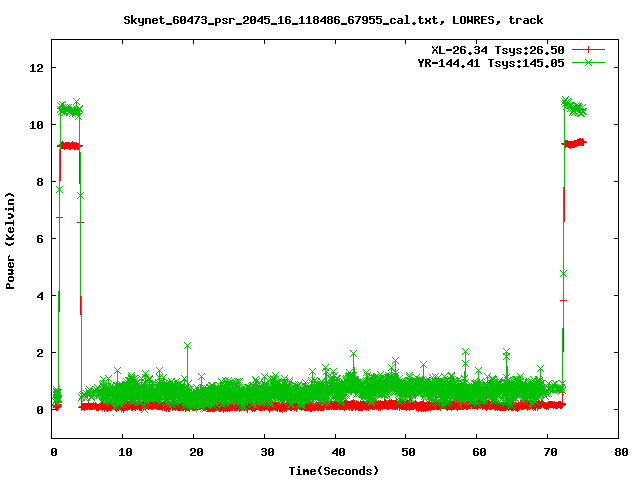Click the y-axis tick label 6

(40, 239)
